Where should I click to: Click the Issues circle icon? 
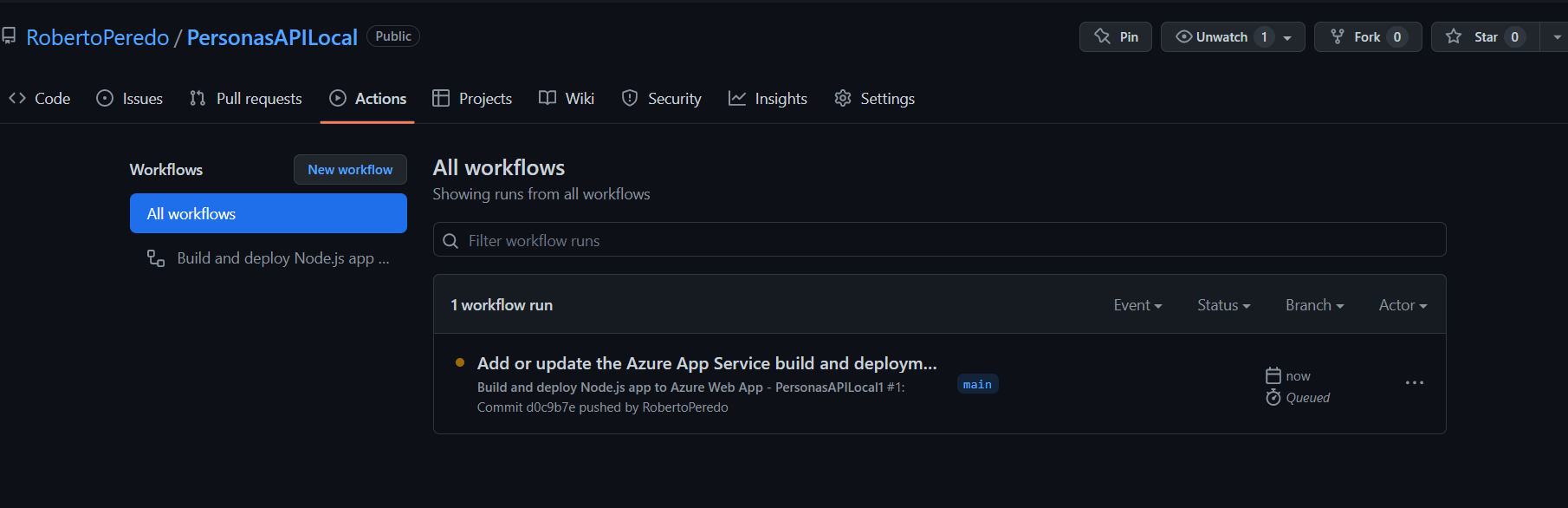coord(105,98)
